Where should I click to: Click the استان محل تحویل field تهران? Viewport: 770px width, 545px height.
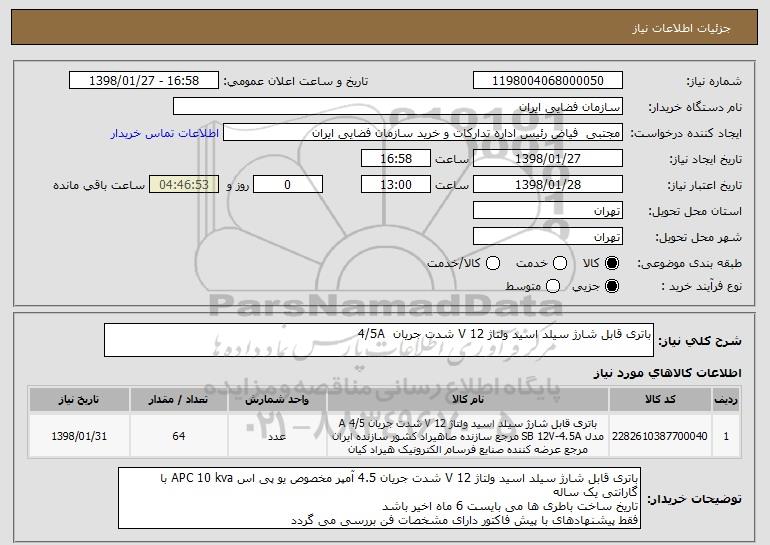tap(548, 211)
